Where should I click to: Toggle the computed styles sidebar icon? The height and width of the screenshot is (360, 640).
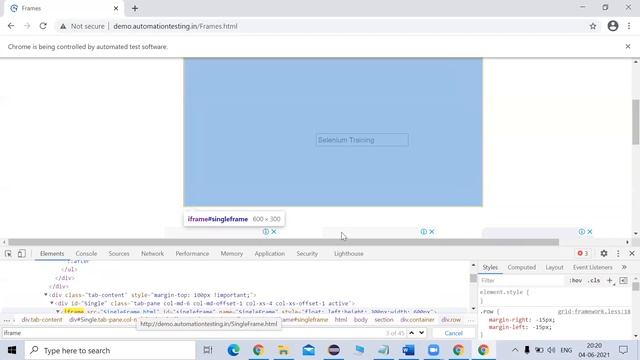(623, 280)
